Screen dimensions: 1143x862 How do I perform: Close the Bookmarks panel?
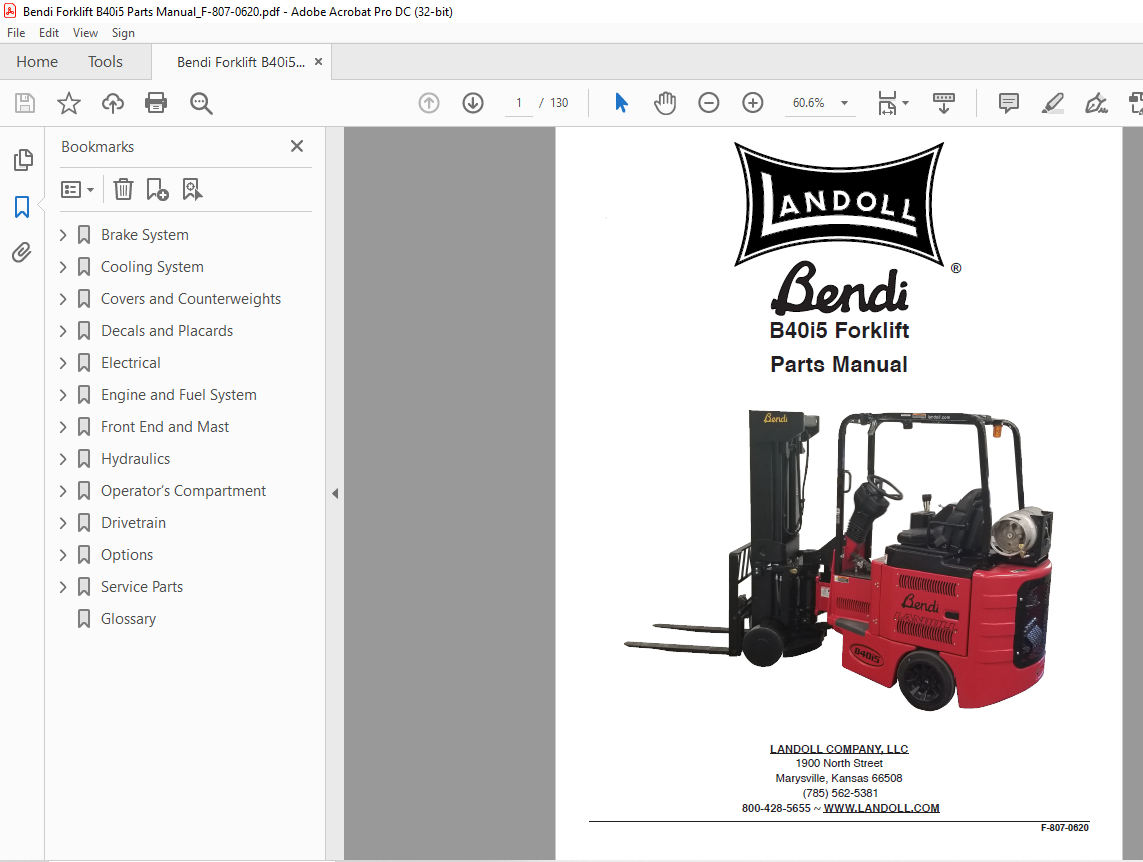coord(297,146)
